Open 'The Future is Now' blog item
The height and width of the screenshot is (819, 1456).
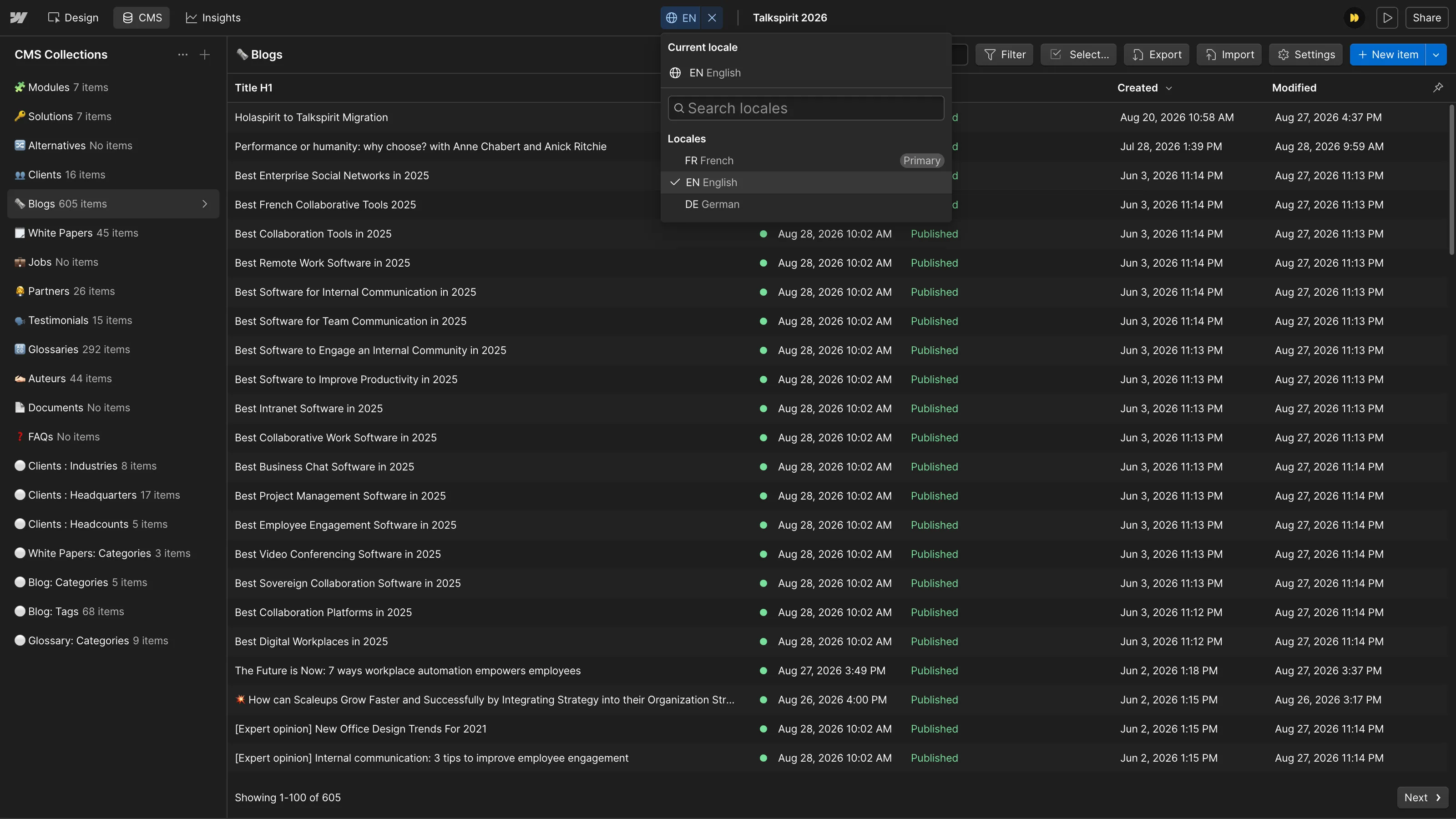point(408,670)
